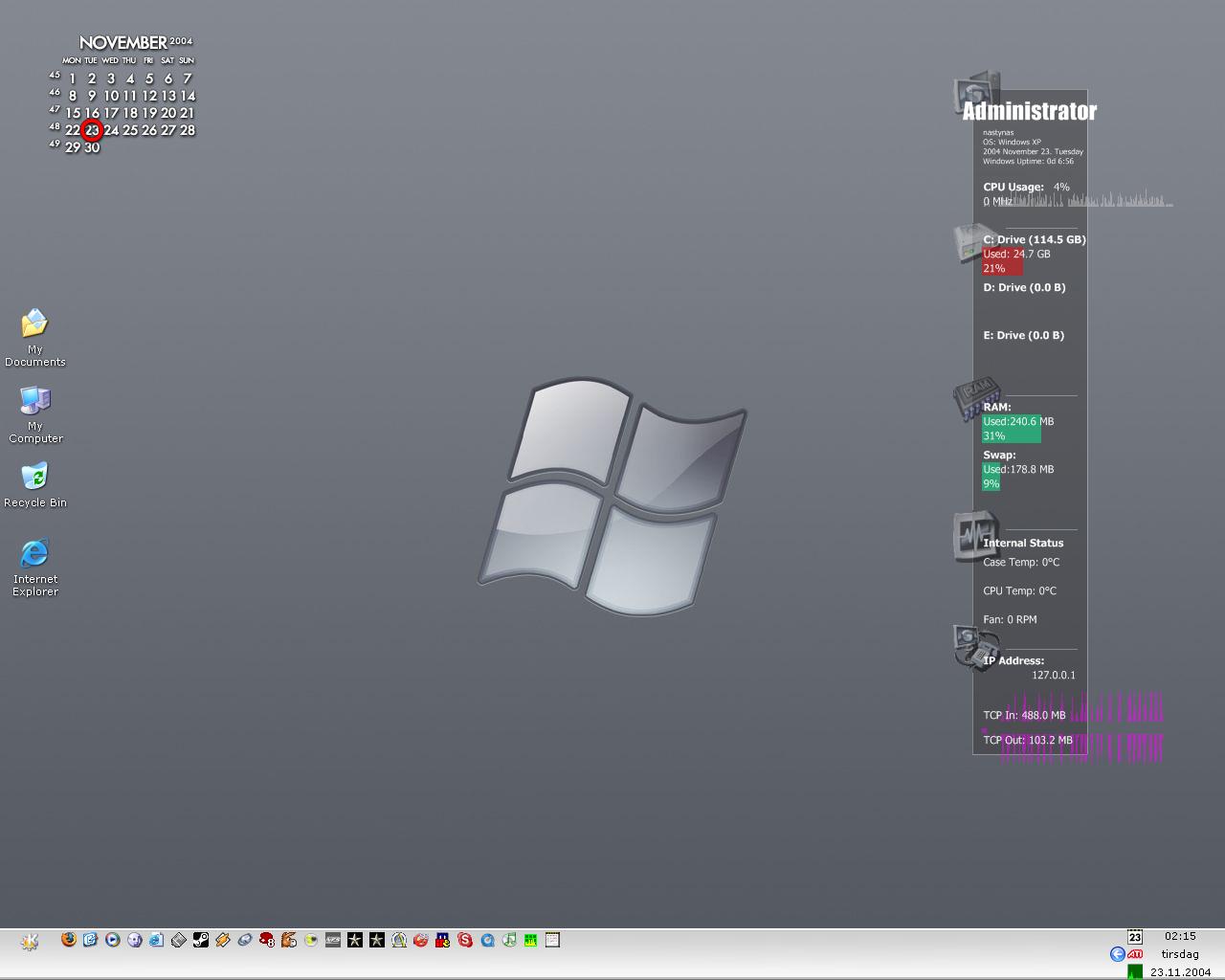Click the network icon beside IP Address
This screenshot has width=1225, height=980.
(x=976, y=647)
